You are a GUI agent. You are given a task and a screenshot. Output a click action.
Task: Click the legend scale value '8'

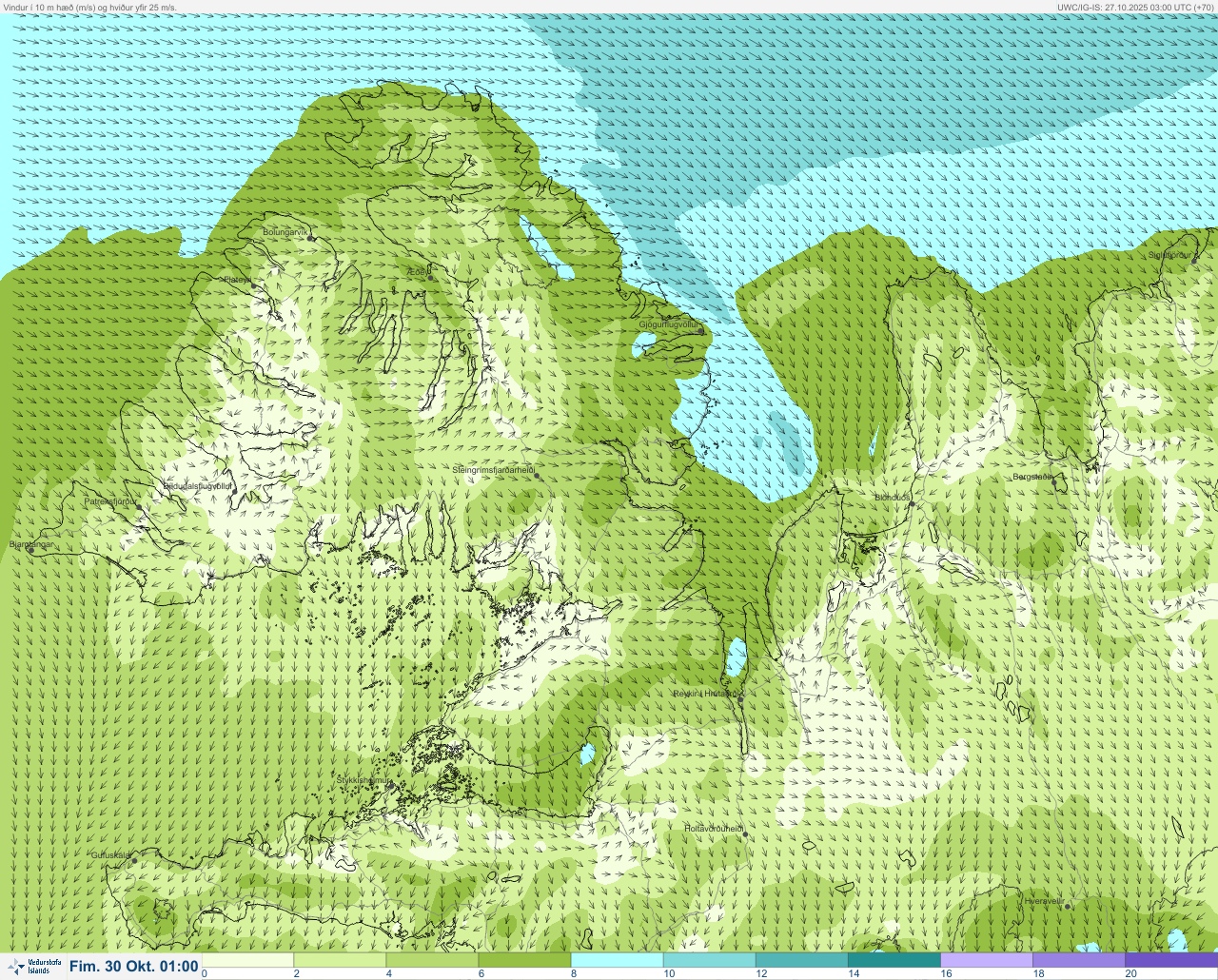click(573, 973)
